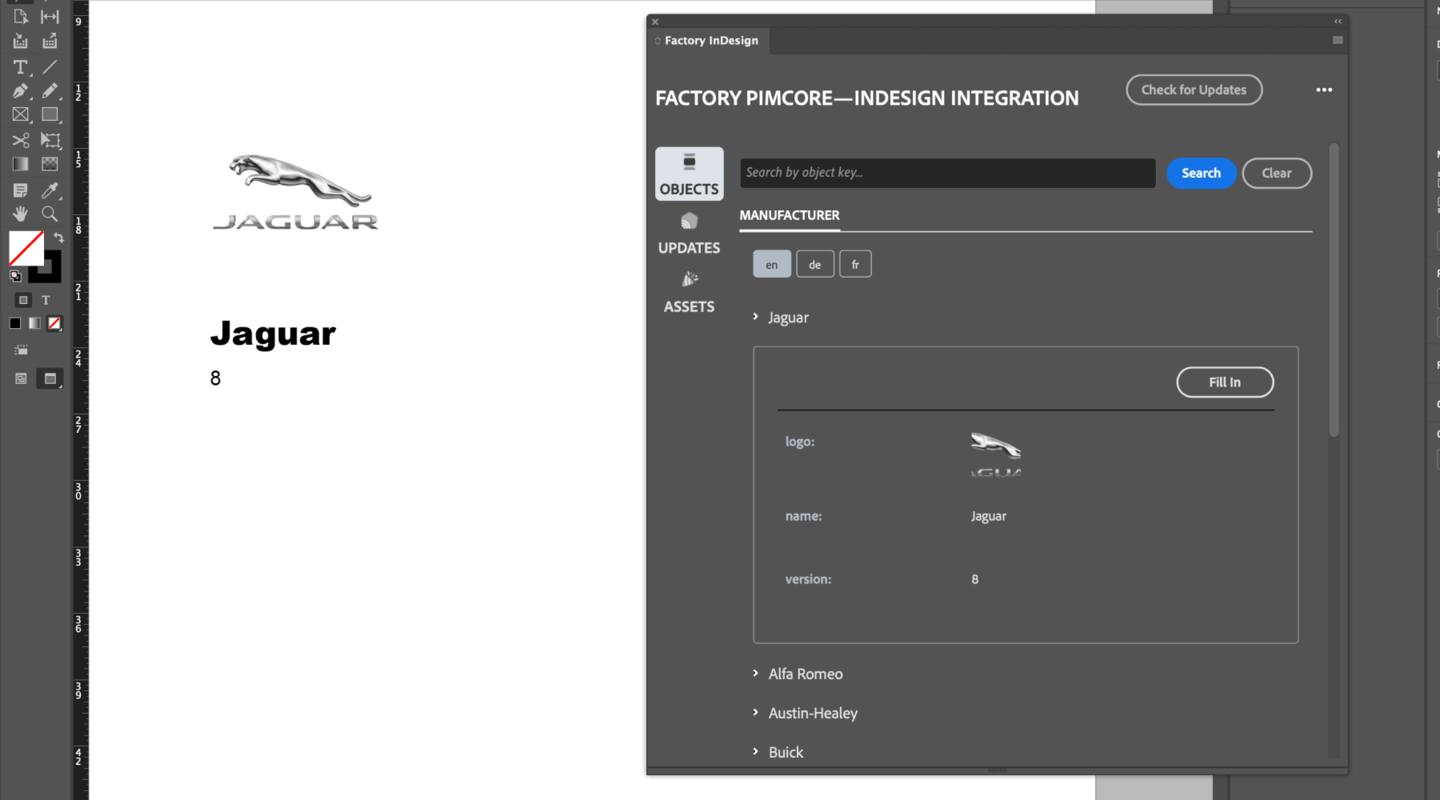Select the Gap tool

point(50,17)
